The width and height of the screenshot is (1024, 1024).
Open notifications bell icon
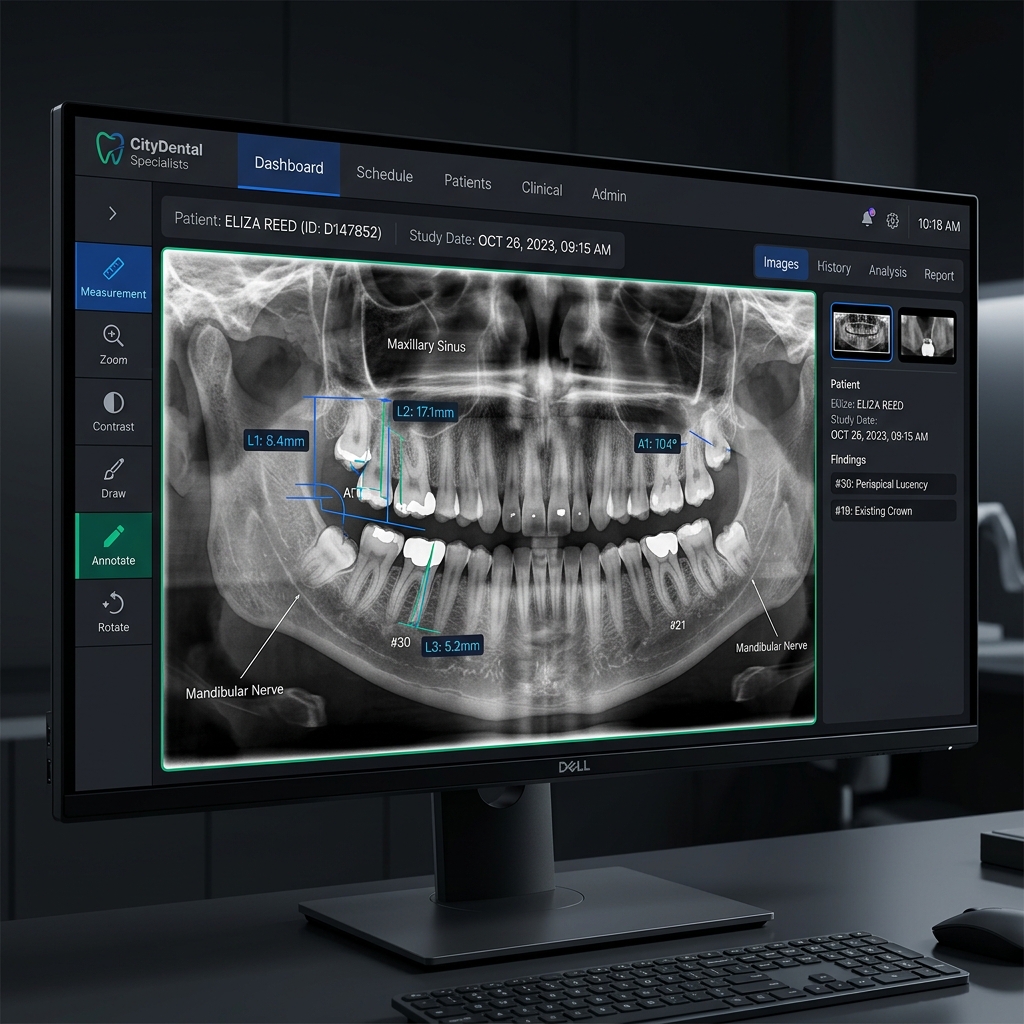point(867,217)
